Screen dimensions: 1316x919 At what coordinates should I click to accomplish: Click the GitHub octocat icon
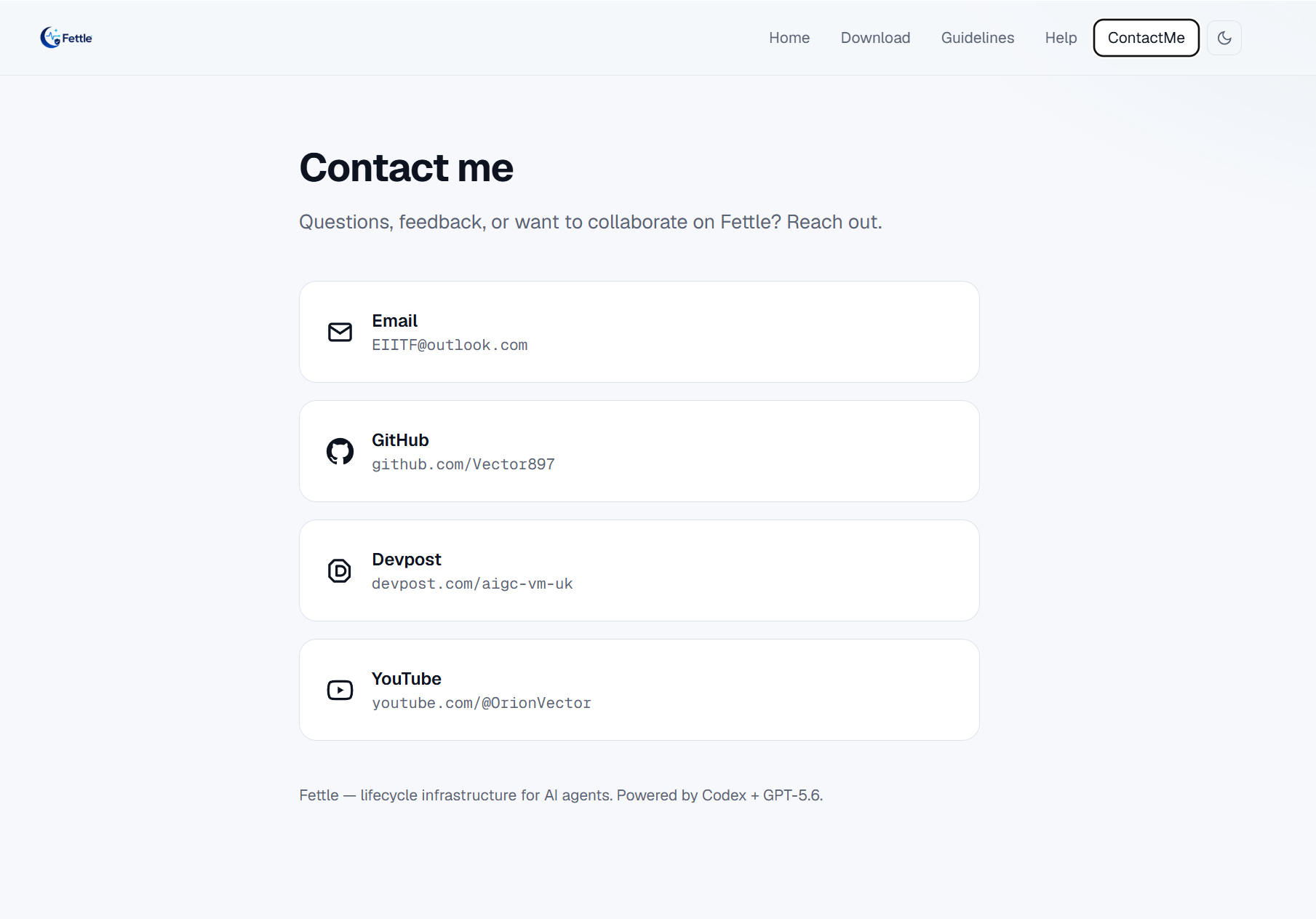click(x=340, y=451)
